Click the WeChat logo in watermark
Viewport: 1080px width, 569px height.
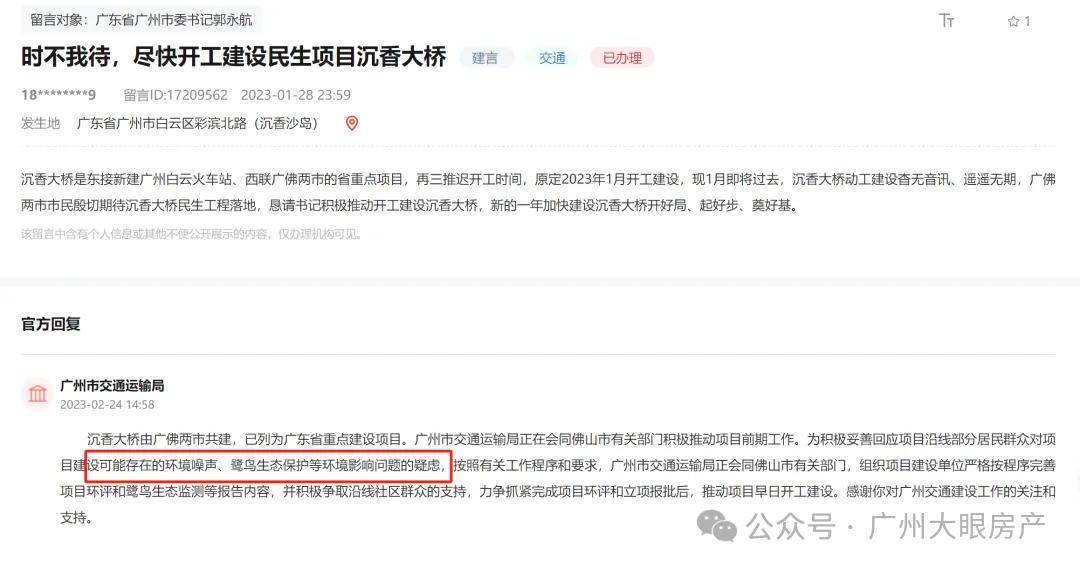[x=717, y=527]
